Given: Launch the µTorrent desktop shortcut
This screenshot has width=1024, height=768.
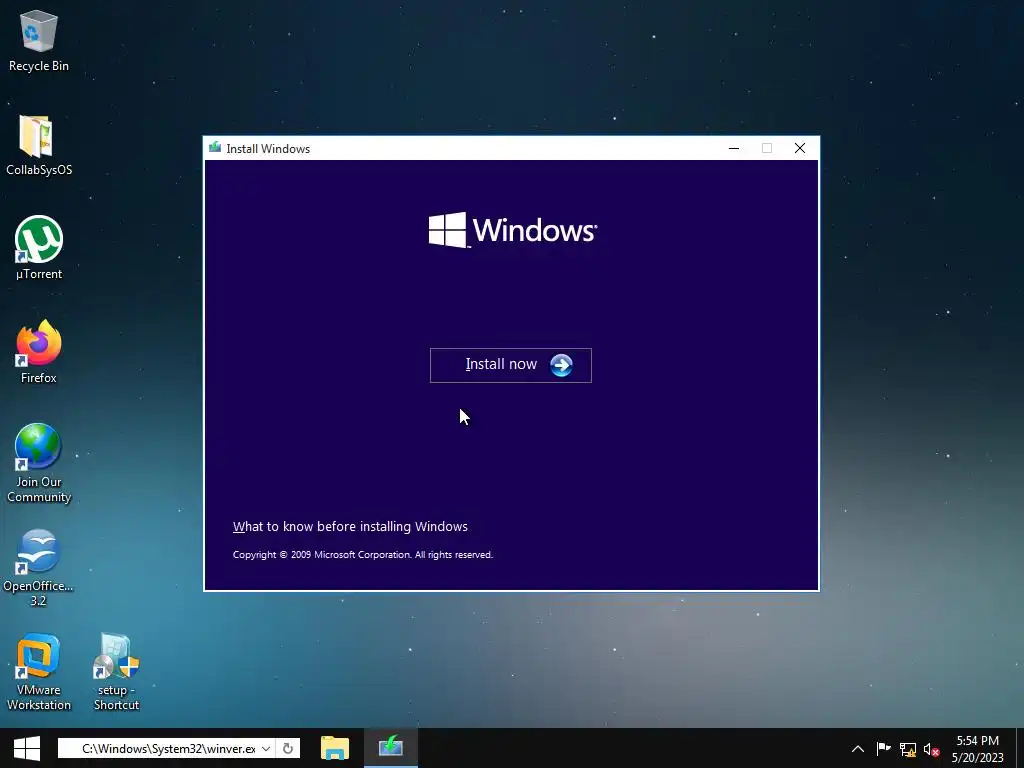Looking at the screenshot, I should [39, 248].
